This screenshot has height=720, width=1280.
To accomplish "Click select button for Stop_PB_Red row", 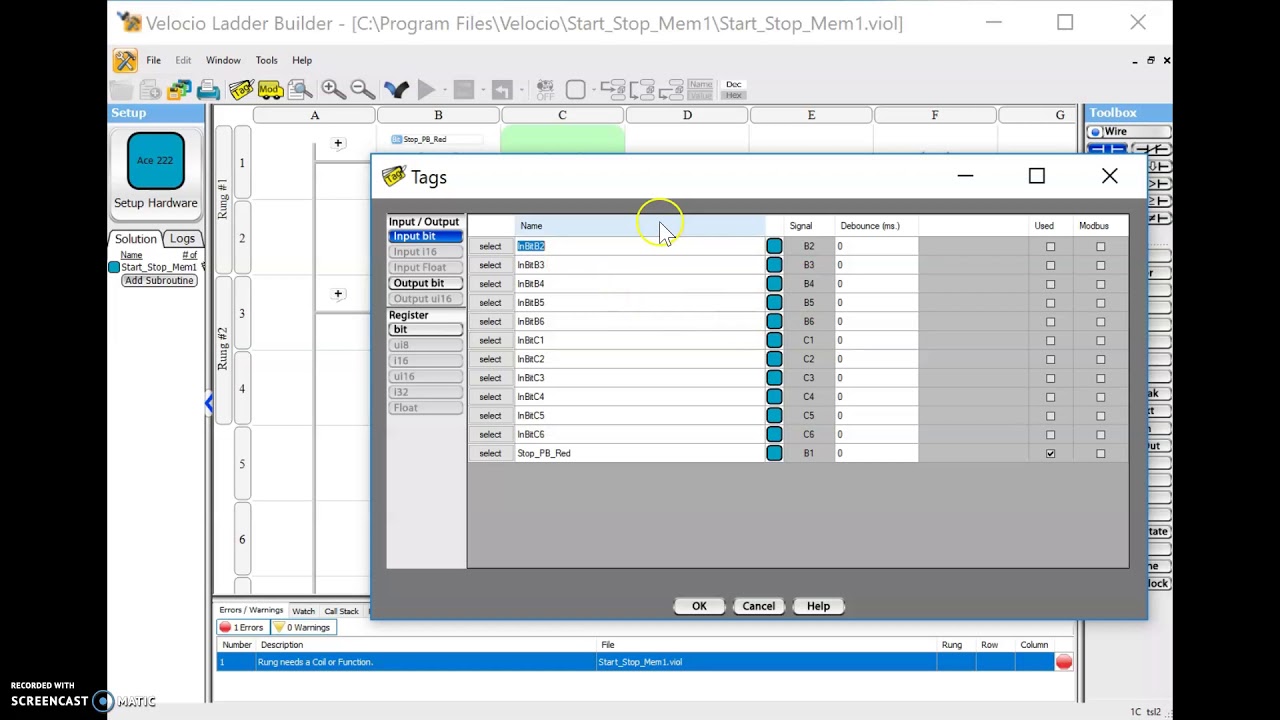I will pyautogui.click(x=490, y=453).
